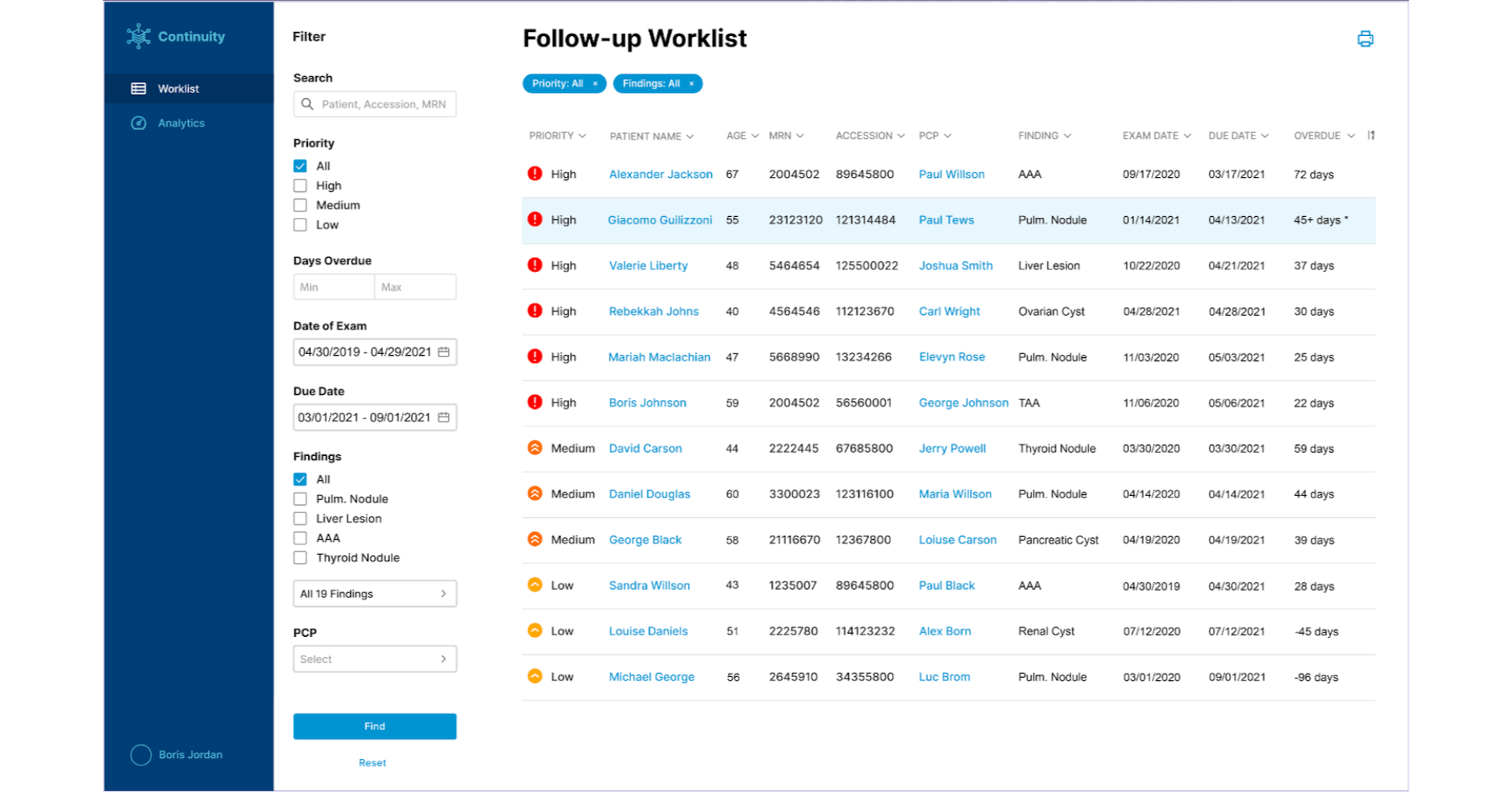Sort by Due Date column header

tap(1238, 136)
